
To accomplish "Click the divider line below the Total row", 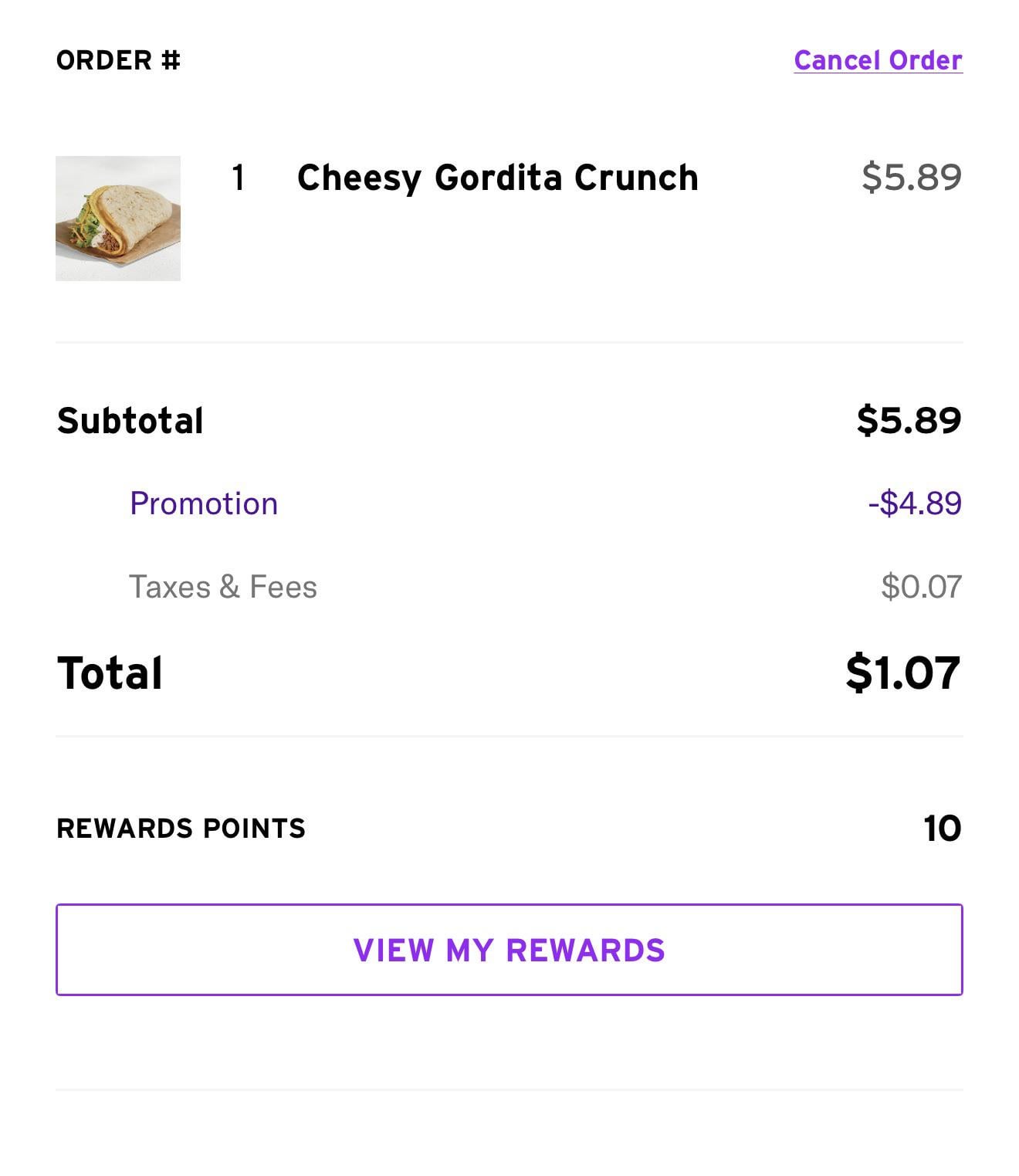I will pos(509,737).
